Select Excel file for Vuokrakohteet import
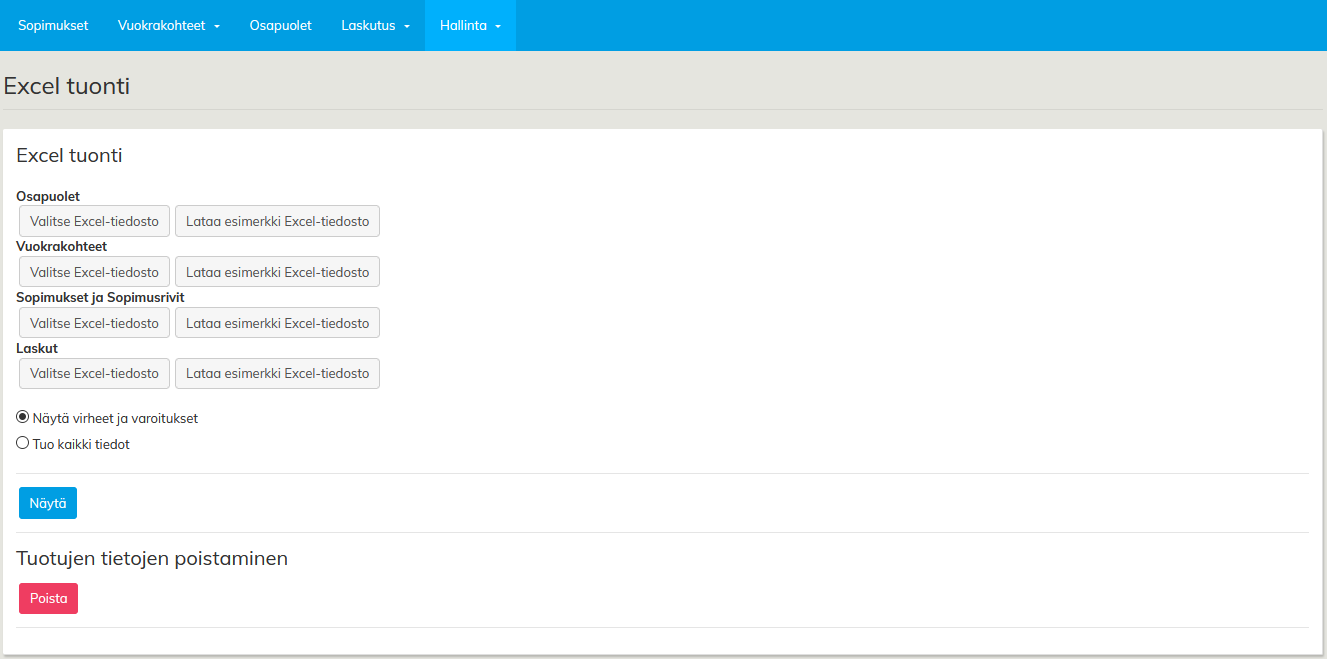 (x=94, y=272)
